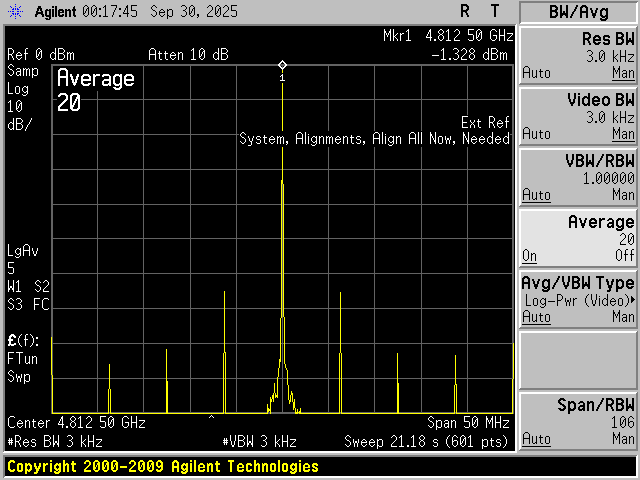The height and width of the screenshot is (480, 640).
Task: Toggle the Average 20 On/Off softkey
Action: 578,239
